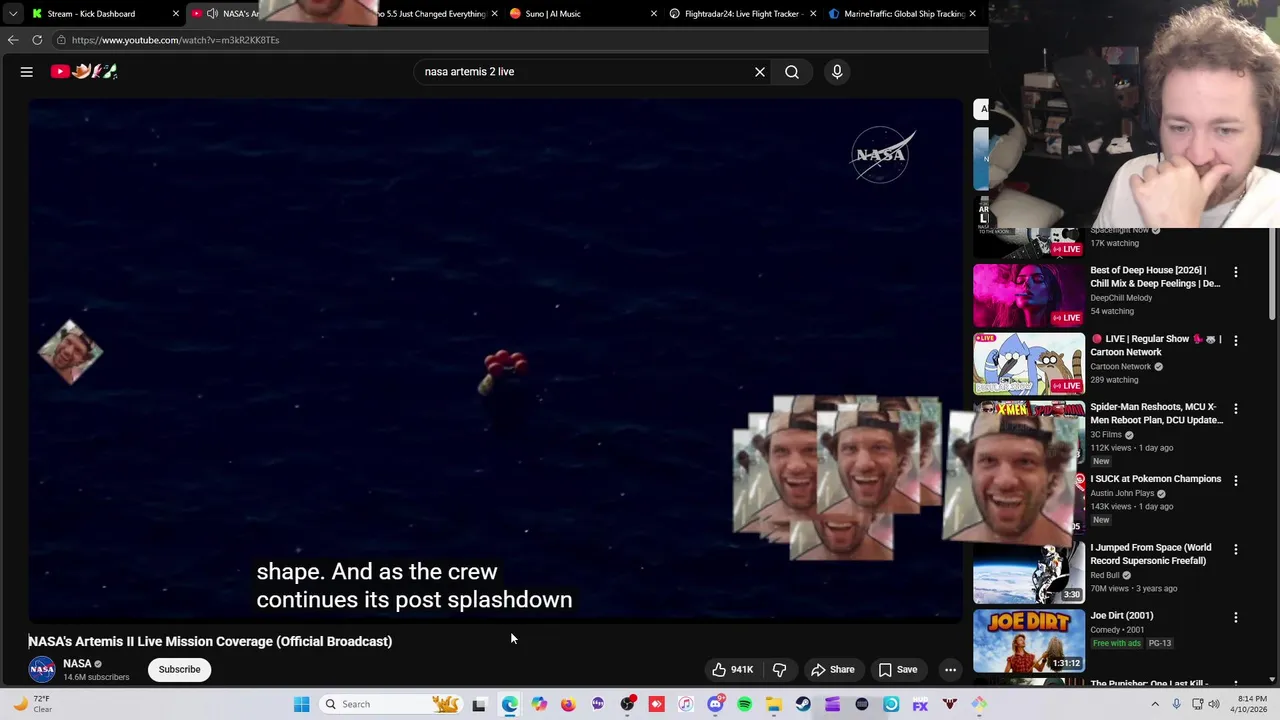Open the weather widget showing 72°F
The height and width of the screenshot is (720, 1280).
(31, 704)
